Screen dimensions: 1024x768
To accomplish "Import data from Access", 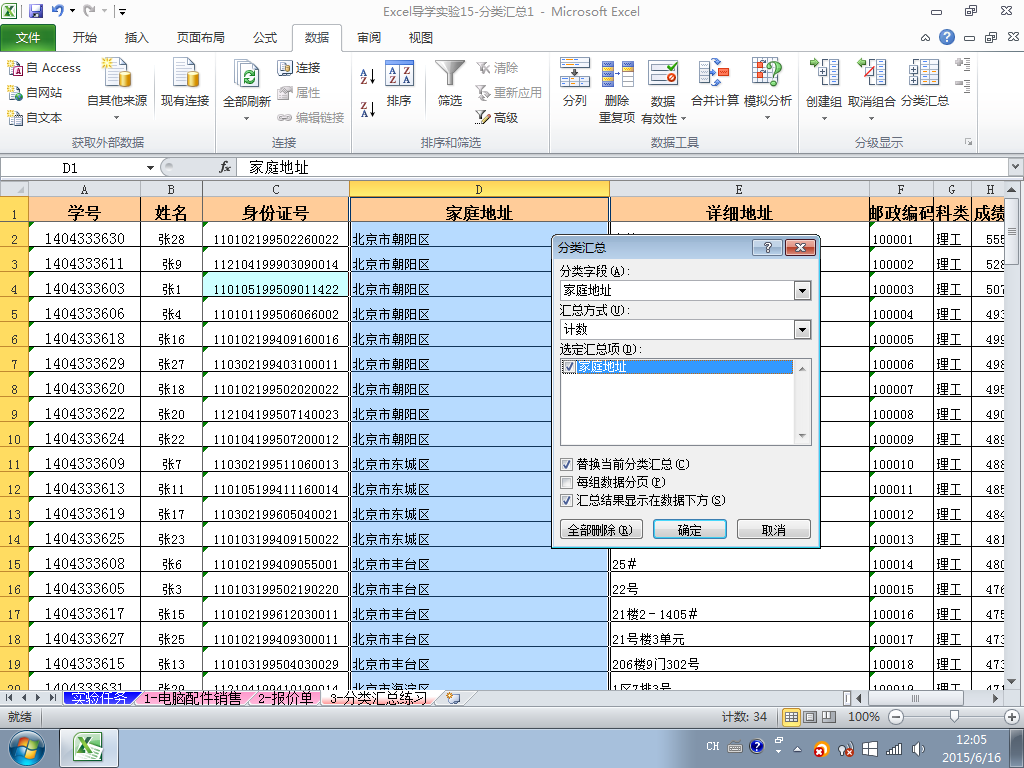I will (44, 67).
